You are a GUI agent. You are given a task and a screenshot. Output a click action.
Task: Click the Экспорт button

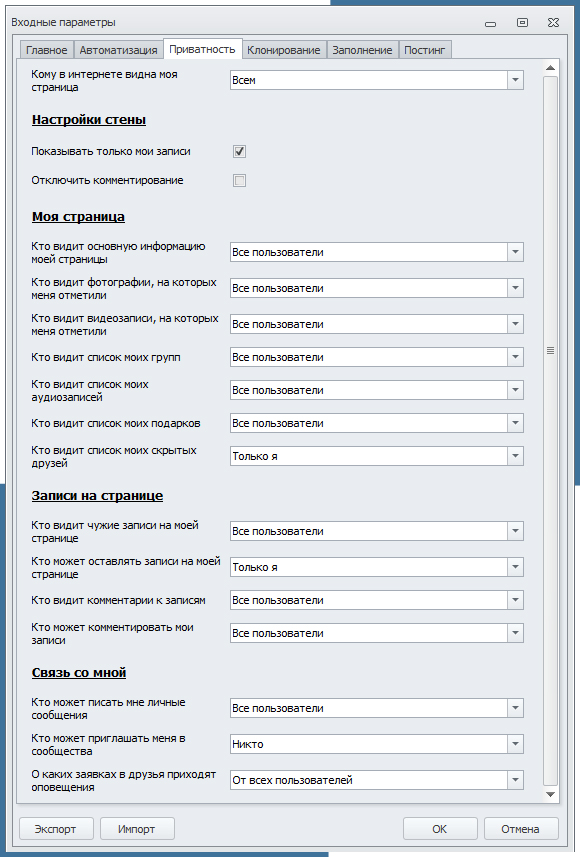coord(56,829)
